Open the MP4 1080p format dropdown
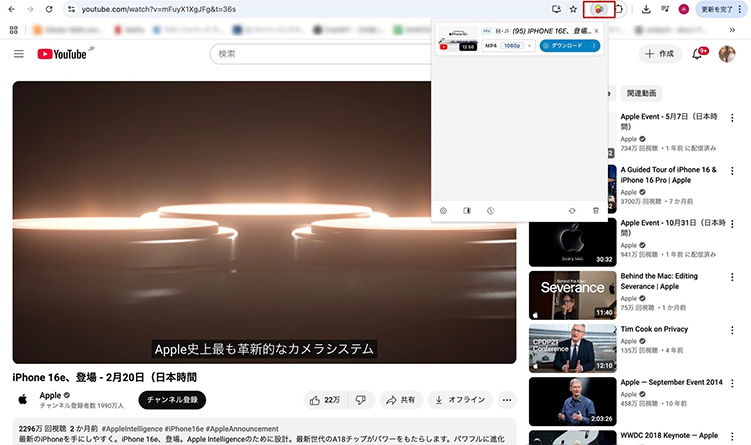This screenshot has width=751, height=445. pyautogui.click(x=508, y=46)
